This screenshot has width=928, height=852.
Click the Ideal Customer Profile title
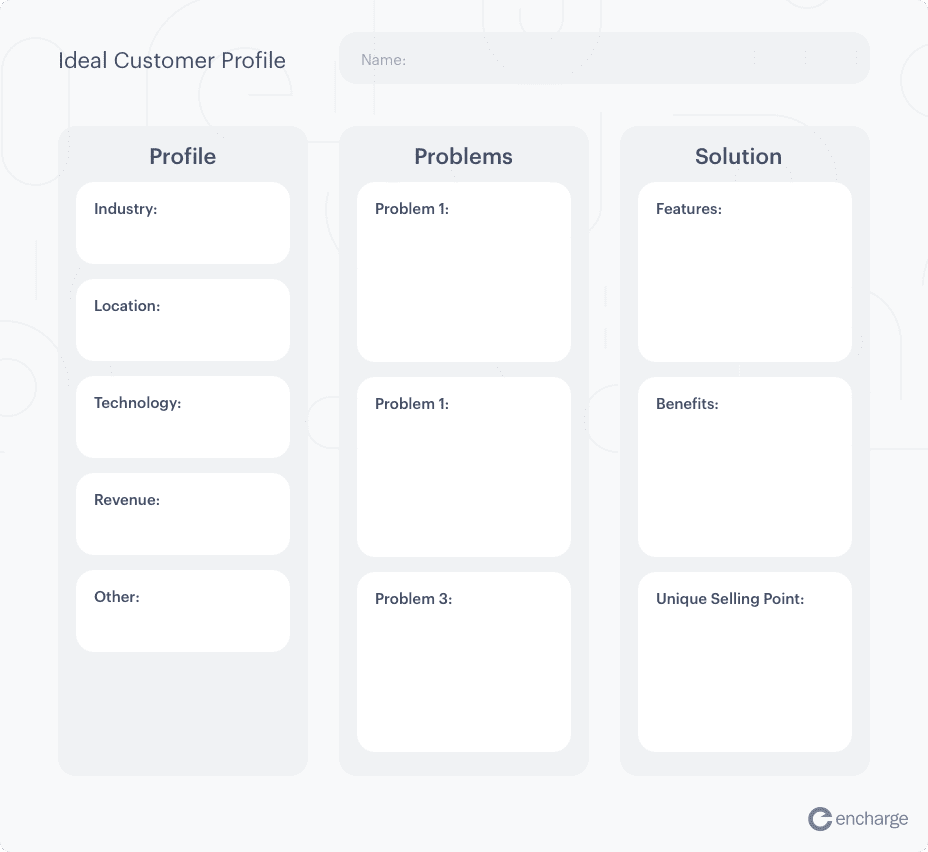coord(172,60)
